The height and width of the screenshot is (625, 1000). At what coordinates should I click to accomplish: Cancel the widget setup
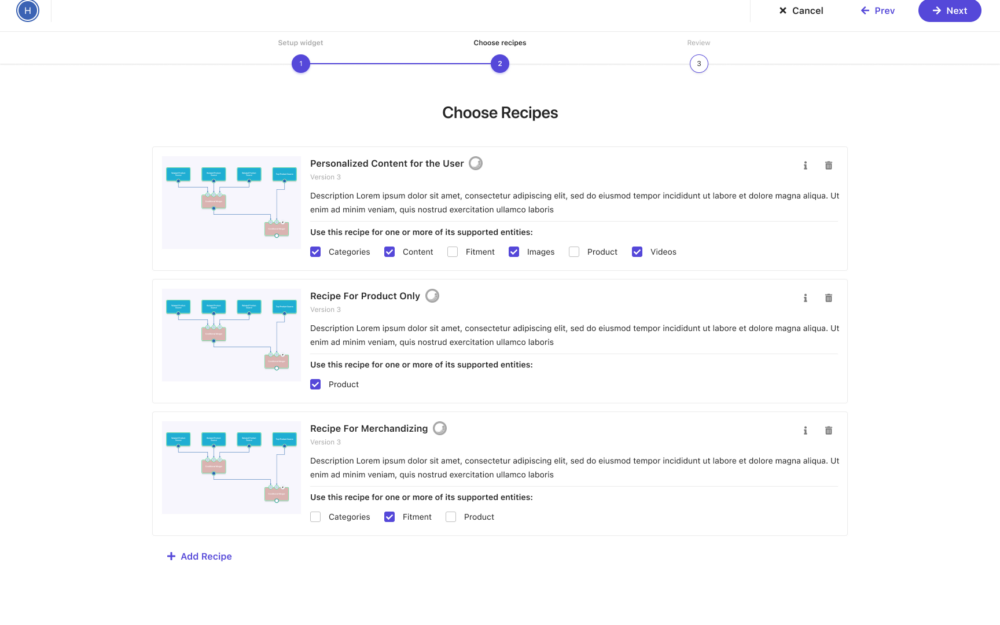[x=800, y=11]
